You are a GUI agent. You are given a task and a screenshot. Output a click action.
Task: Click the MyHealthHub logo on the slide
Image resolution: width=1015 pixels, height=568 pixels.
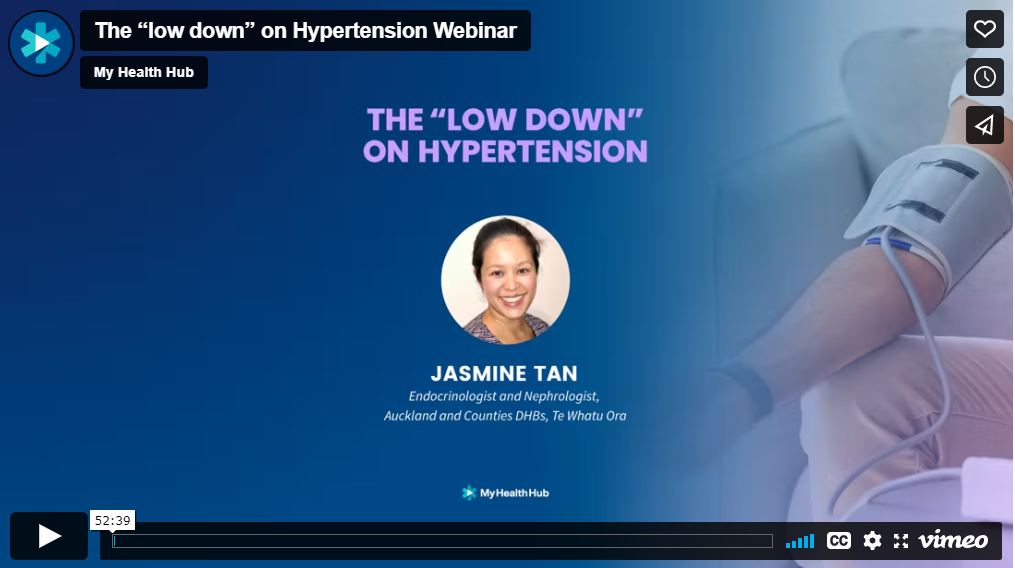(x=505, y=493)
